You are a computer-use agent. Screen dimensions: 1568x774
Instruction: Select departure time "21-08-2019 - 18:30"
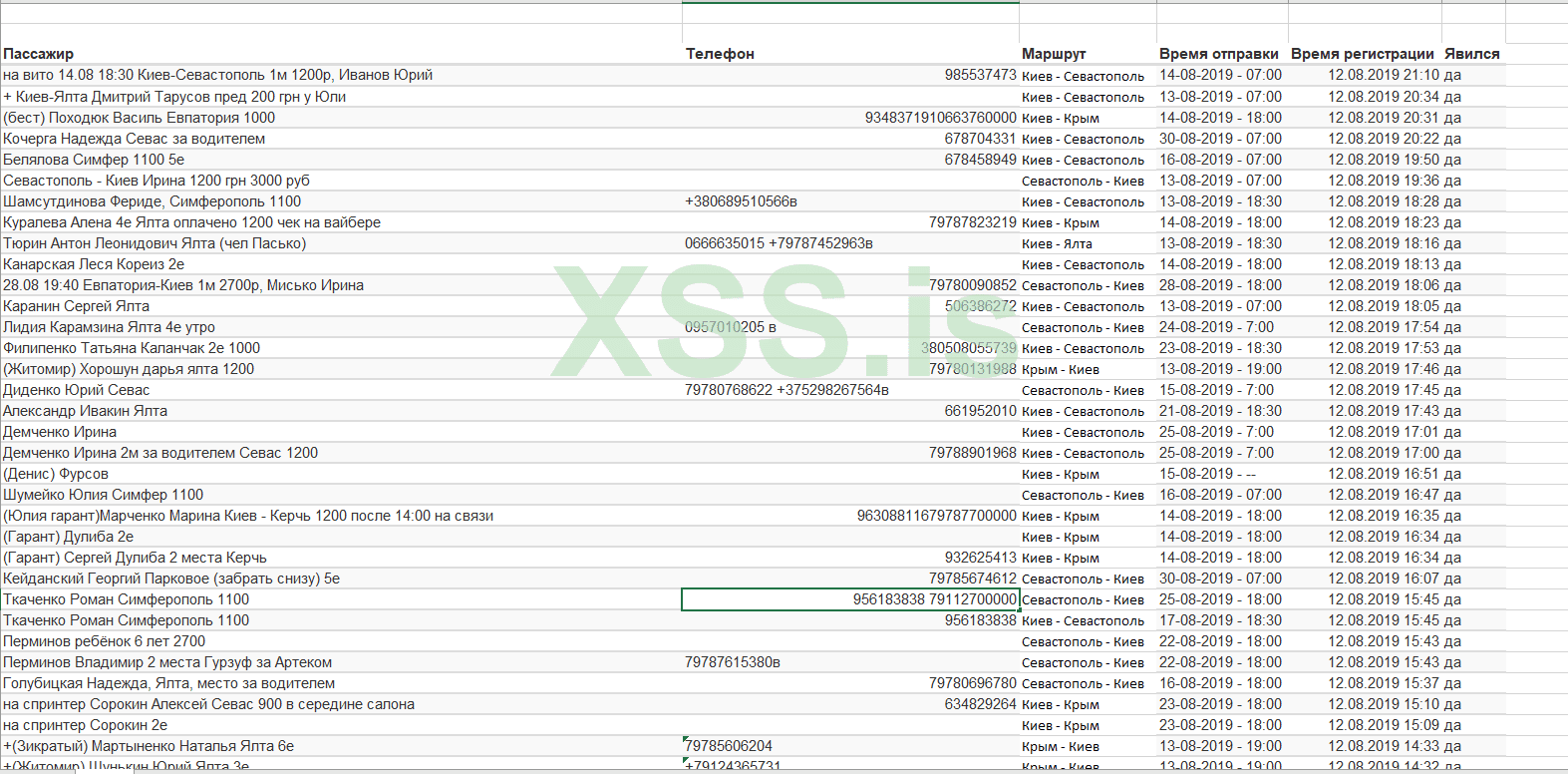1221,411
